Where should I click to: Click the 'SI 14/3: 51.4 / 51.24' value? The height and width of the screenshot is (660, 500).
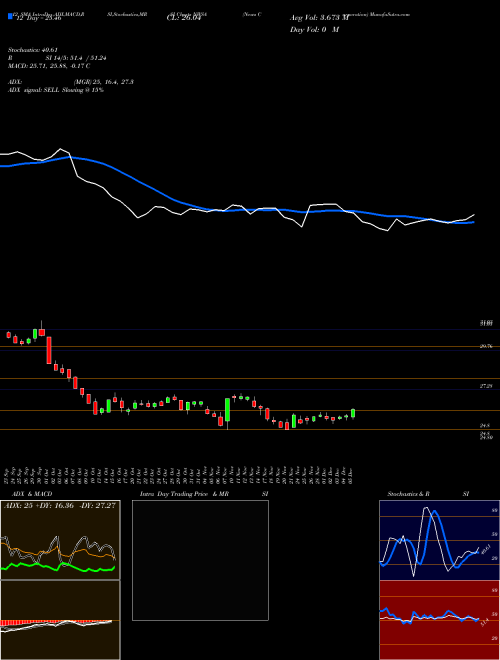click(x=76, y=58)
